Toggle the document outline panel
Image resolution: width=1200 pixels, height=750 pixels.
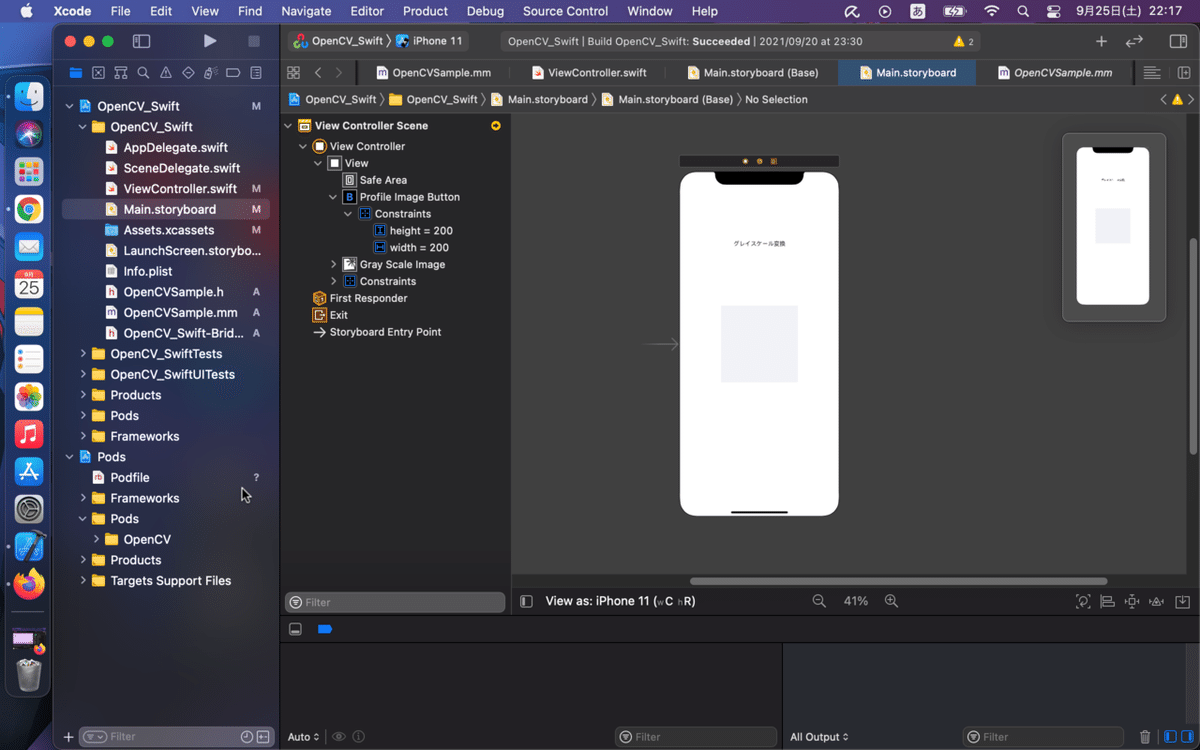(x=527, y=601)
